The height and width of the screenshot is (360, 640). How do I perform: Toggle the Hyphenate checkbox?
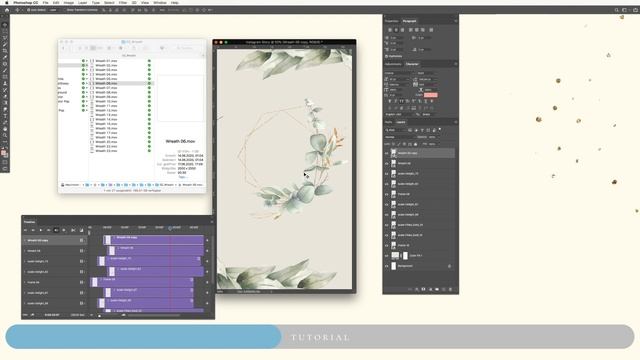[387, 56]
